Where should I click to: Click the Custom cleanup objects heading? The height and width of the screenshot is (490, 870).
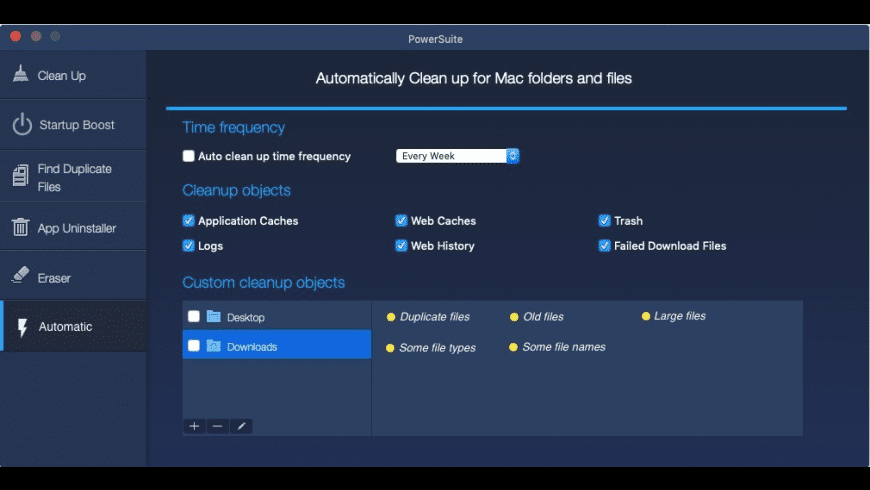click(x=264, y=282)
